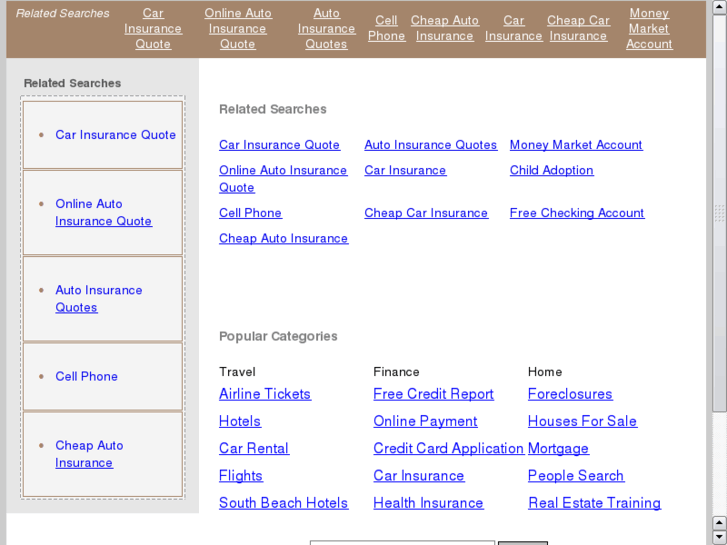
Task: Click Auto Insurance Quotes in center list
Action: [431, 145]
